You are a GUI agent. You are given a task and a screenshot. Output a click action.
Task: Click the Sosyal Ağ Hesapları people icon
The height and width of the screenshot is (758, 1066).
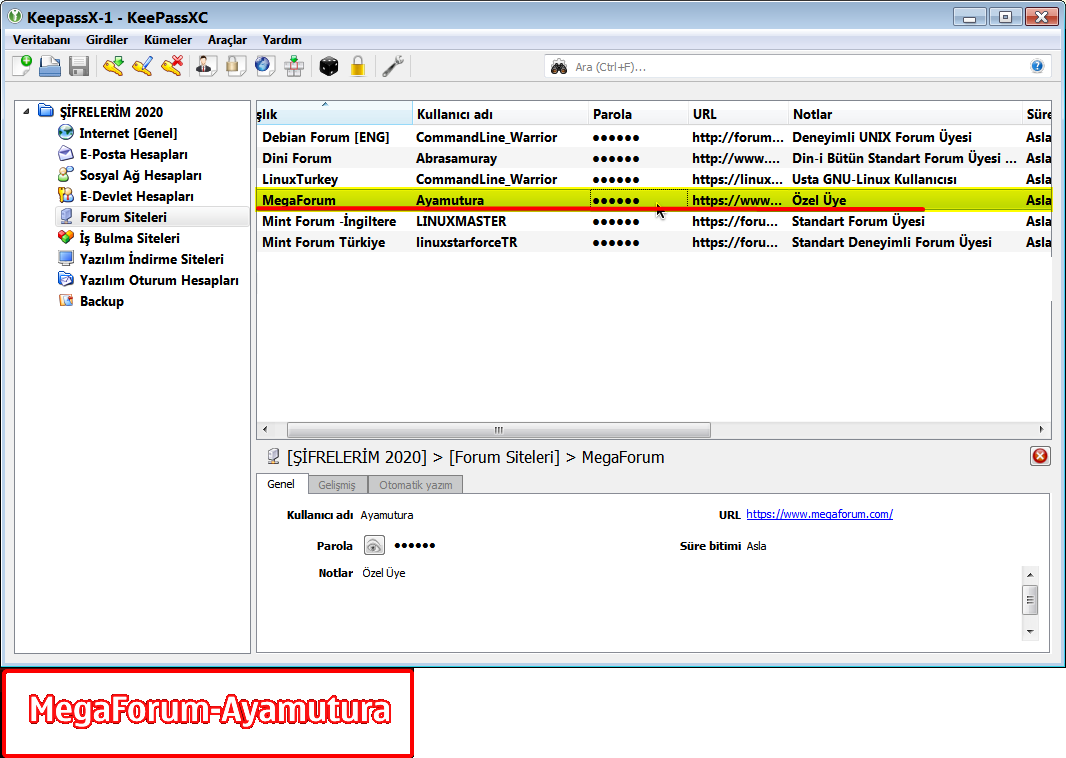66,174
